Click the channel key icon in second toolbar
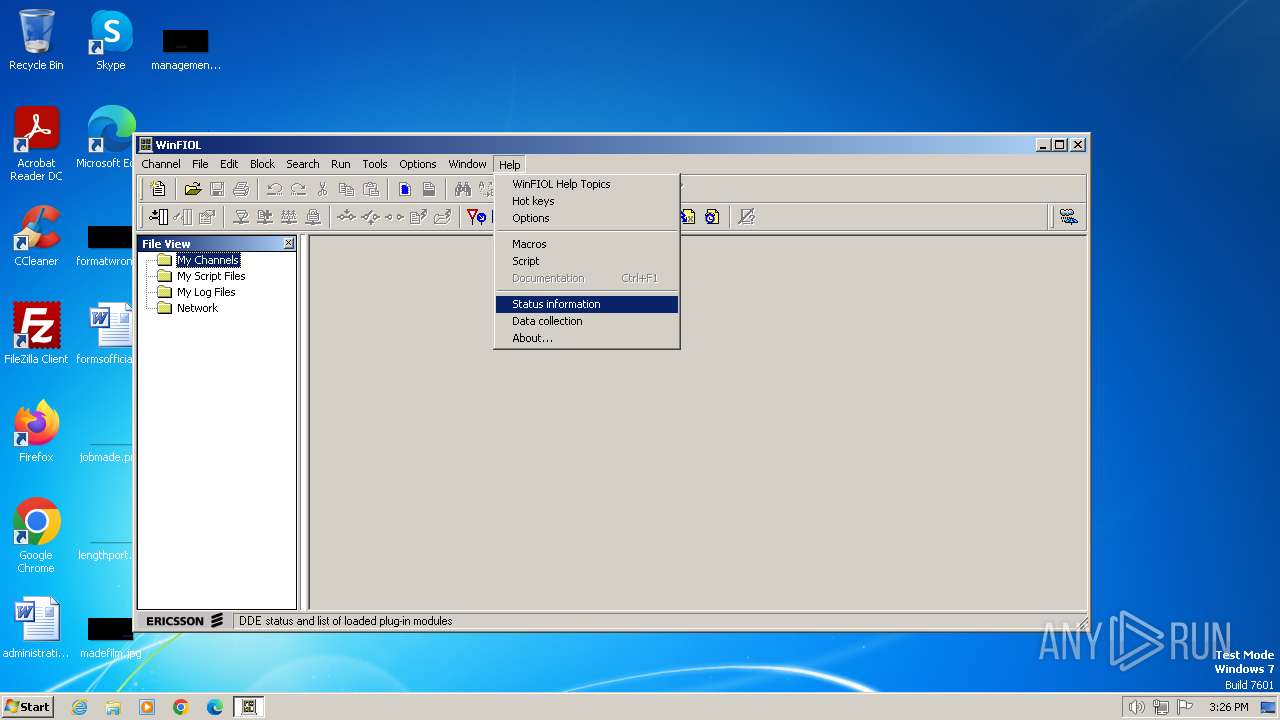1280x720 pixels. point(183,216)
